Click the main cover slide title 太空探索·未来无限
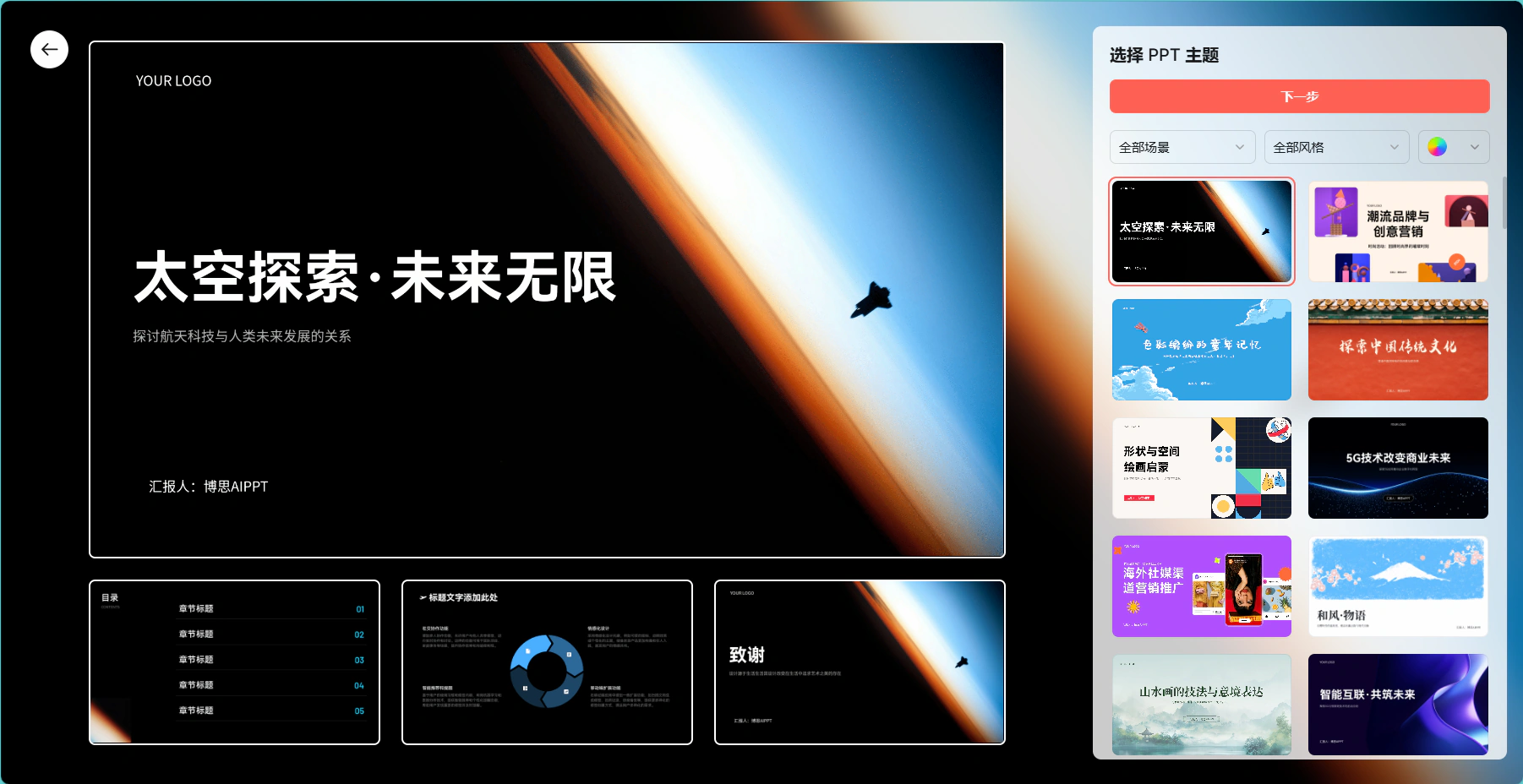The image size is (1523, 784). (x=375, y=277)
